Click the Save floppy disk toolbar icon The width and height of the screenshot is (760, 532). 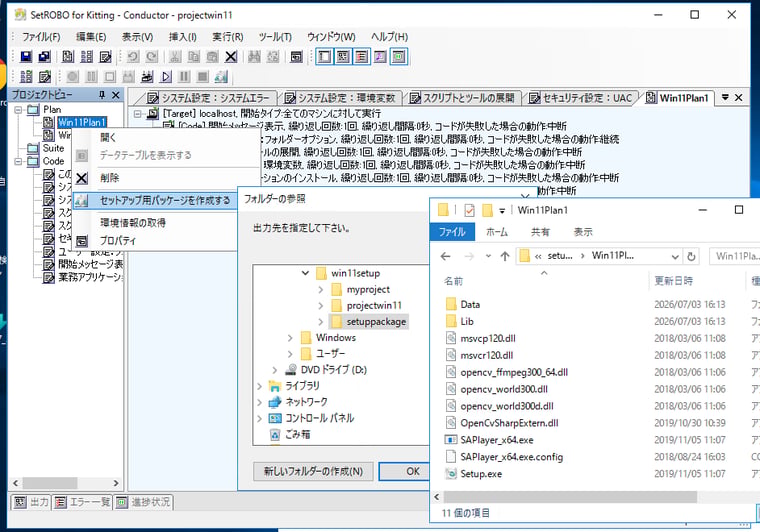[x=26, y=57]
